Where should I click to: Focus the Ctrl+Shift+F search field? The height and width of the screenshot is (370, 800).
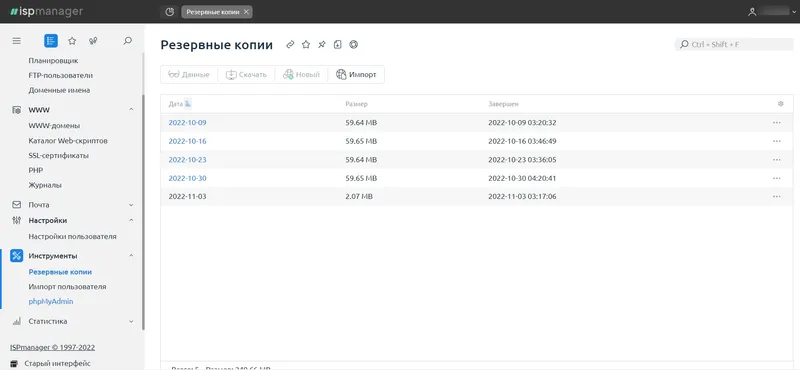point(734,44)
